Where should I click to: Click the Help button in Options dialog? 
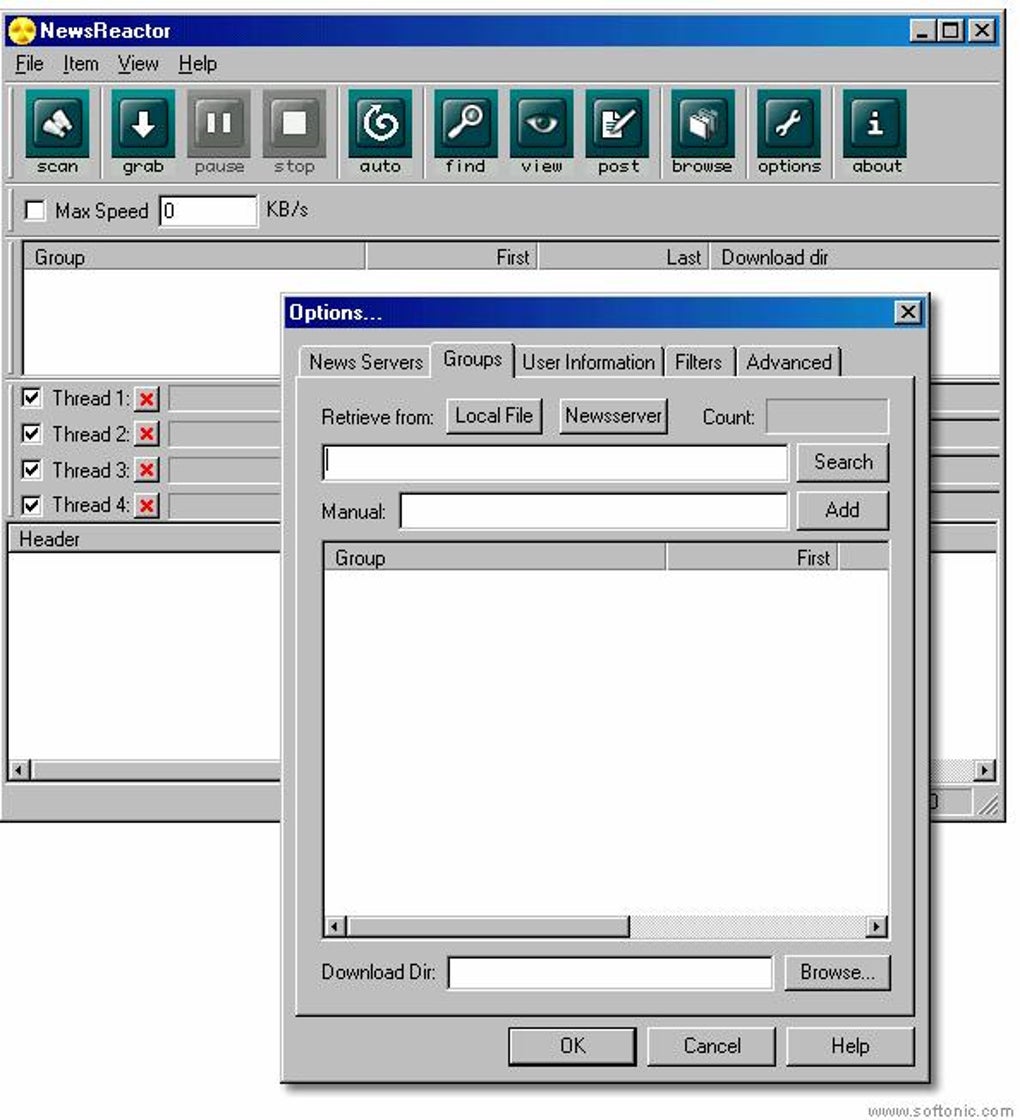click(850, 1046)
